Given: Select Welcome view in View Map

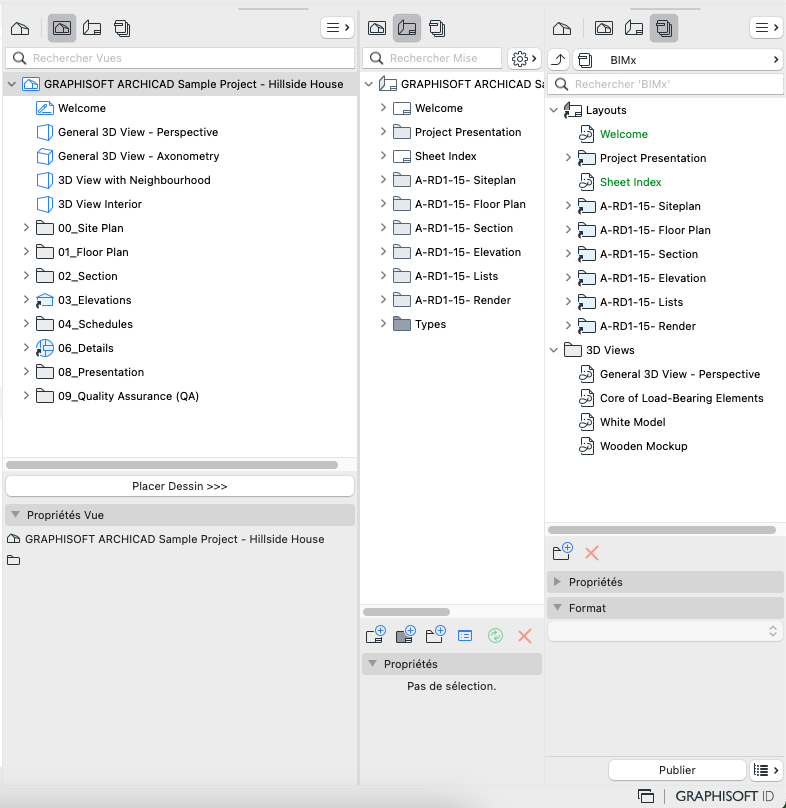Looking at the screenshot, I should tap(82, 108).
